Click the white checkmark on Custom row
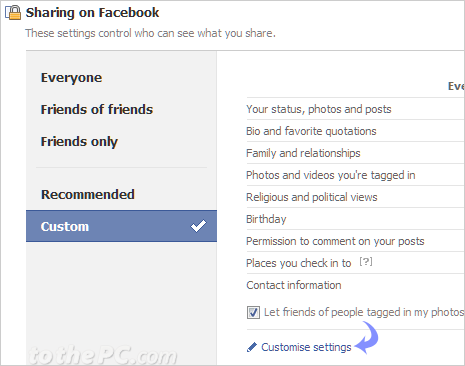465x366 pixels. point(198,226)
